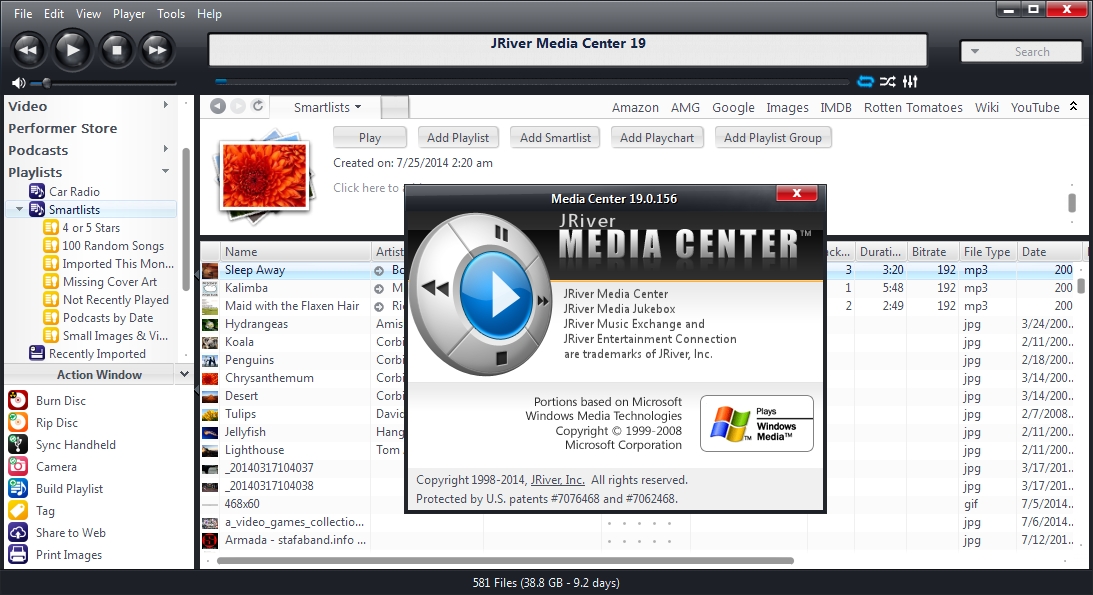Open the Tools menu
1093x595 pixels.
[x=171, y=13]
